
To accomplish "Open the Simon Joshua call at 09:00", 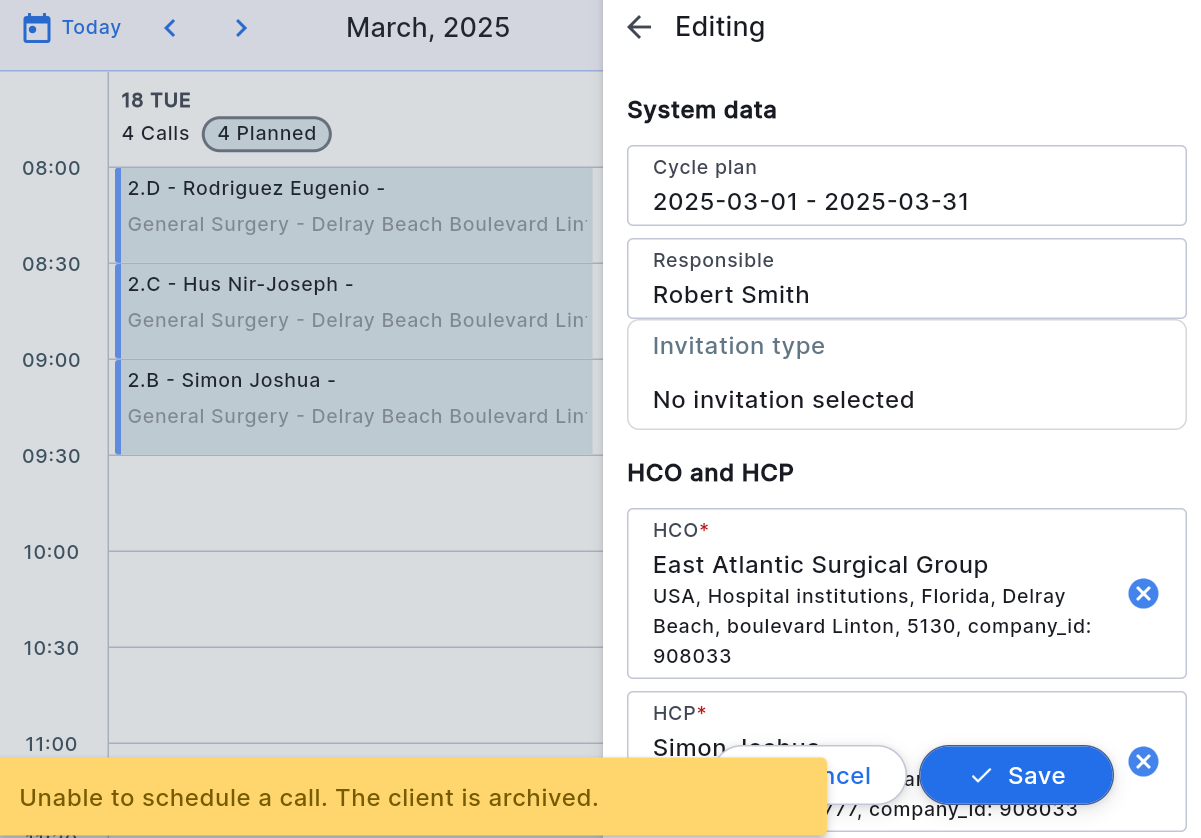I will click(x=355, y=406).
